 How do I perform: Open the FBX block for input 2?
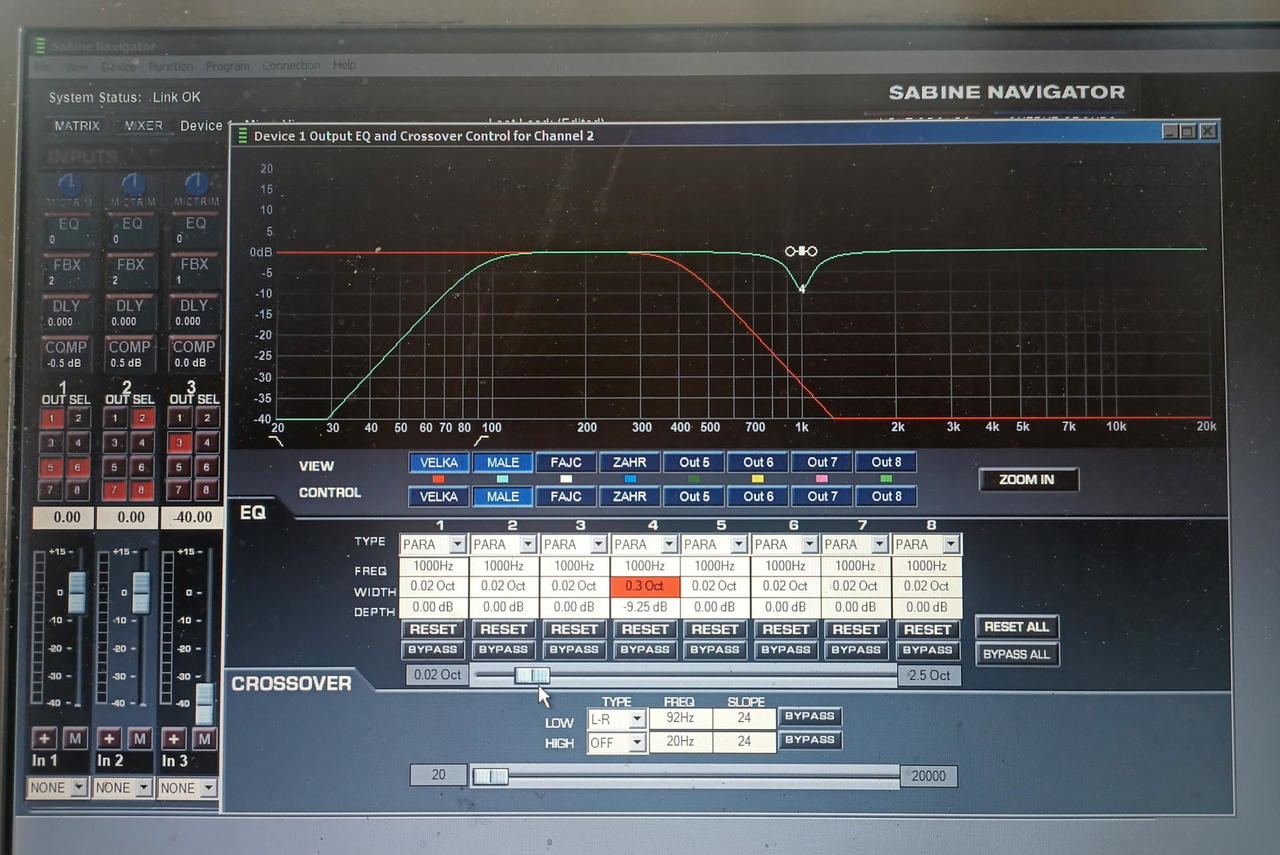click(130, 265)
